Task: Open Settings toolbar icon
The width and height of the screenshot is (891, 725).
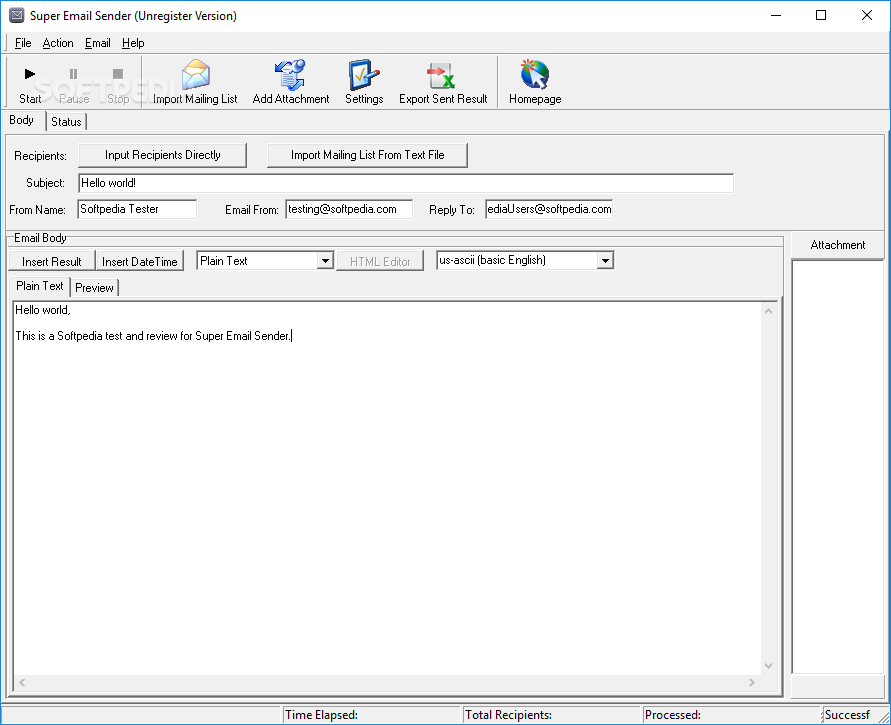Action: pos(364,75)
